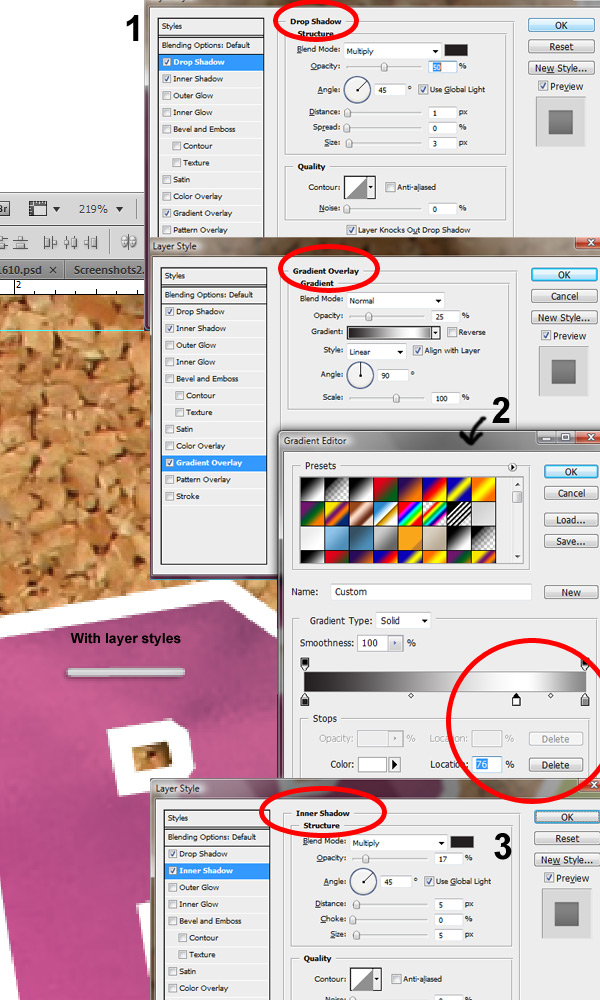Enable the Stroke style checkbox in the Gradient Overlay dialog

point(170,496)
